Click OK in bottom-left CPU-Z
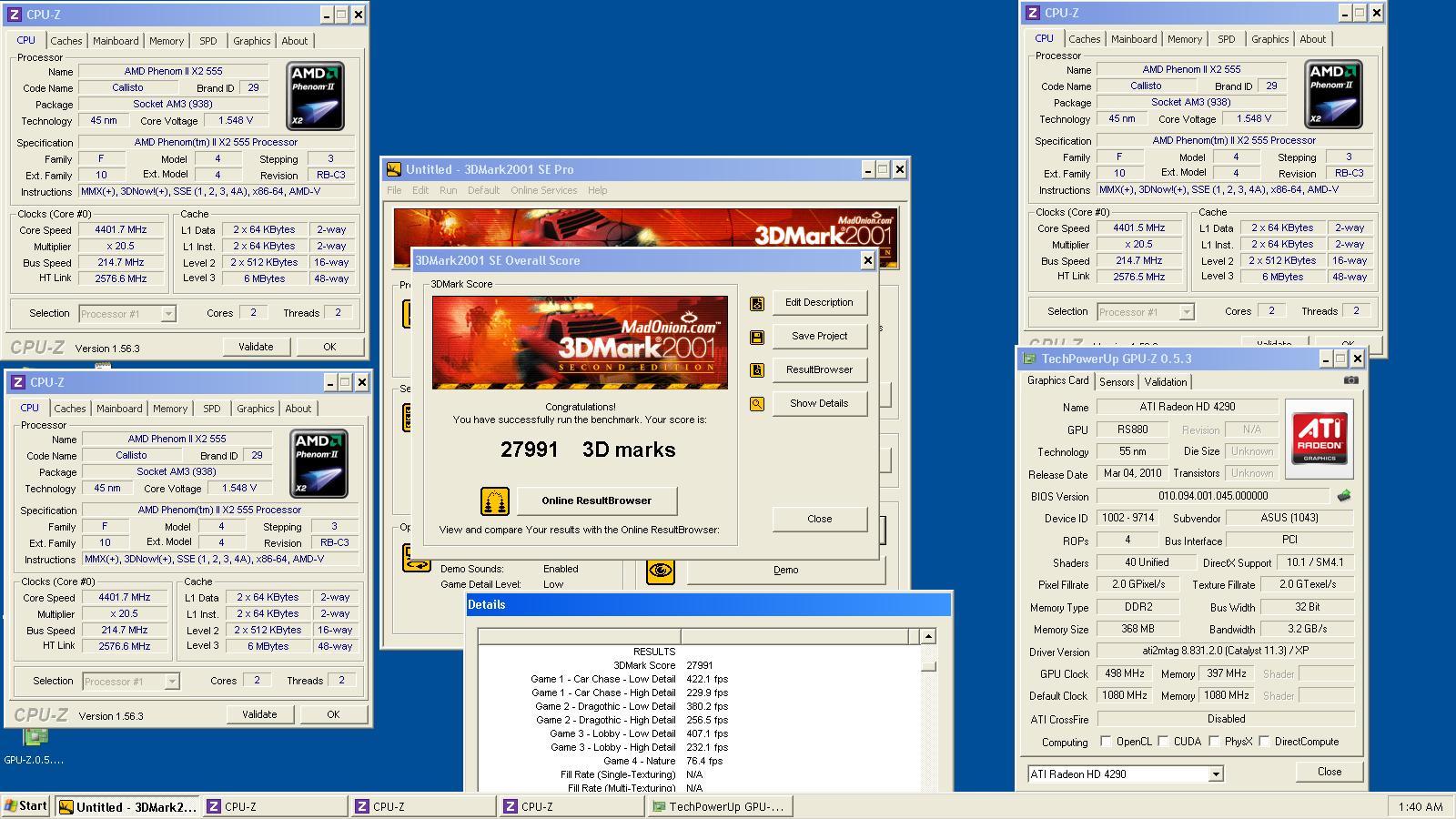Screen dimensions: 1456x819 333,714
